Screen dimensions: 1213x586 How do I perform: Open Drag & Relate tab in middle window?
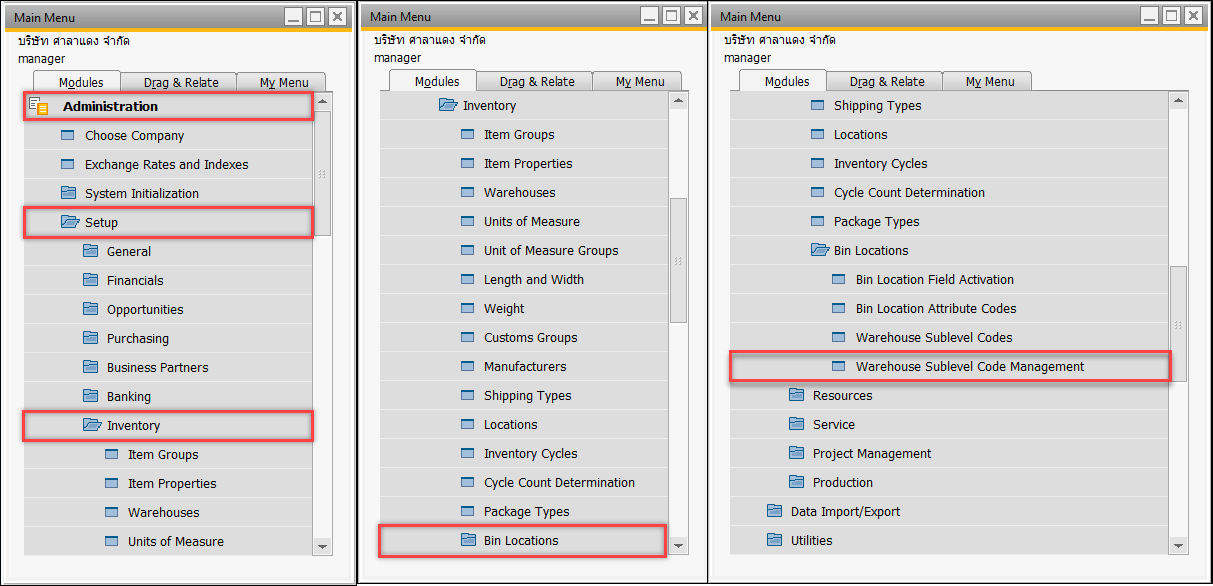pos(537,81)
